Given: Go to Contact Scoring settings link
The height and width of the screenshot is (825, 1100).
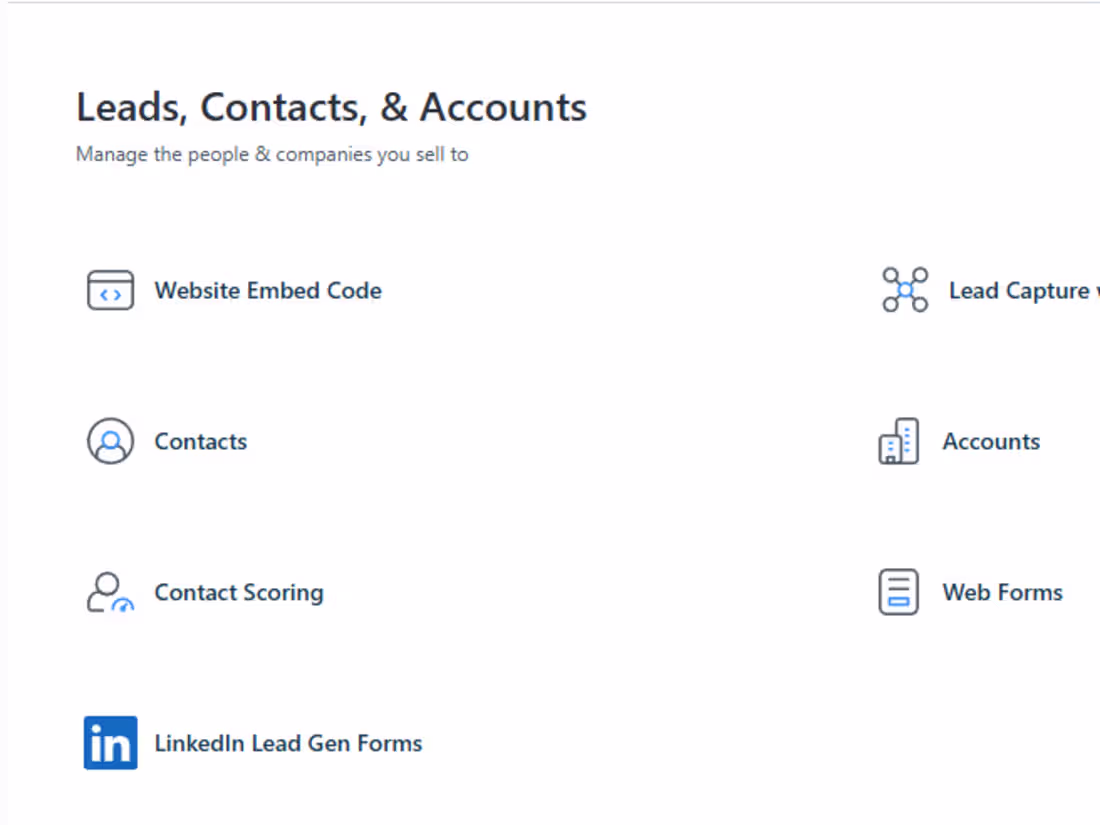Looking at the screenshot, I should [x=239, y=593].
